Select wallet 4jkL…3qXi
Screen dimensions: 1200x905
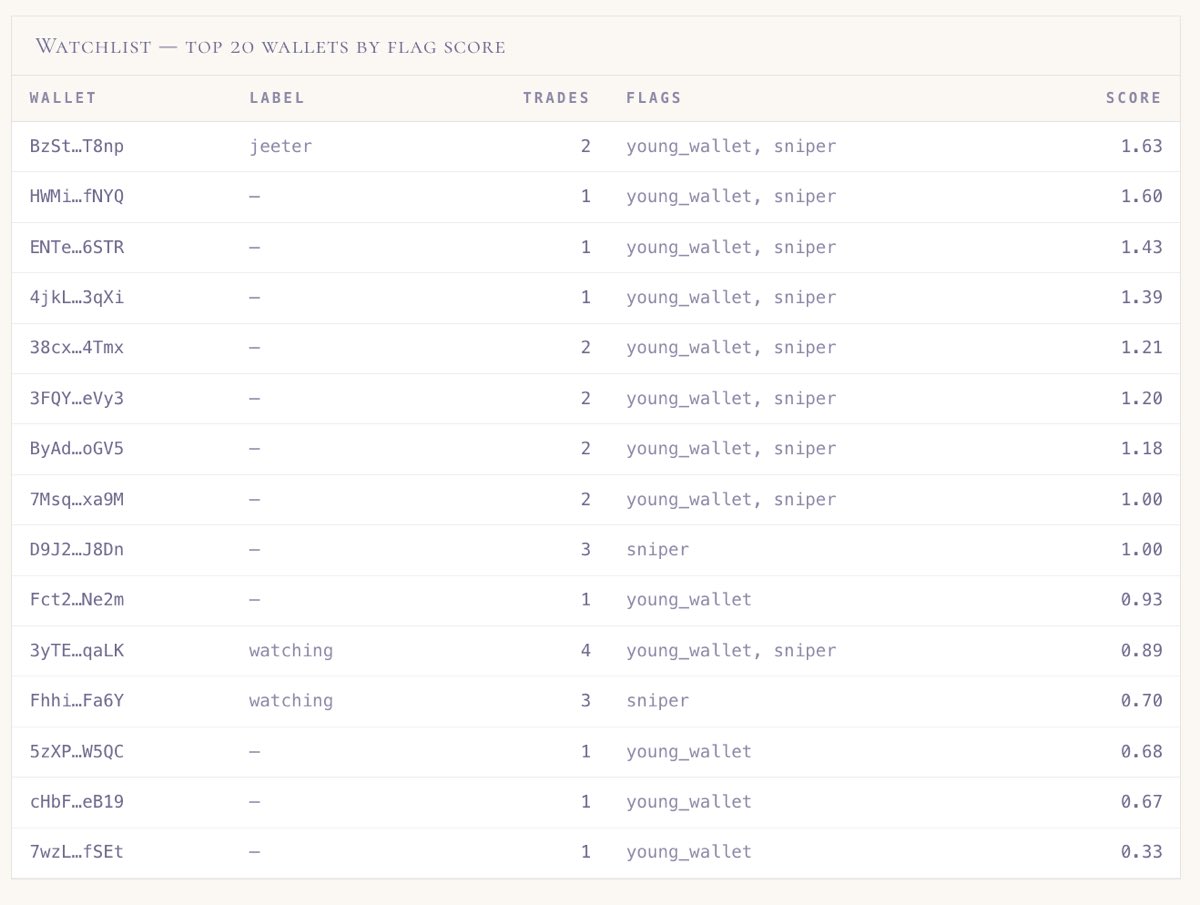77,297
